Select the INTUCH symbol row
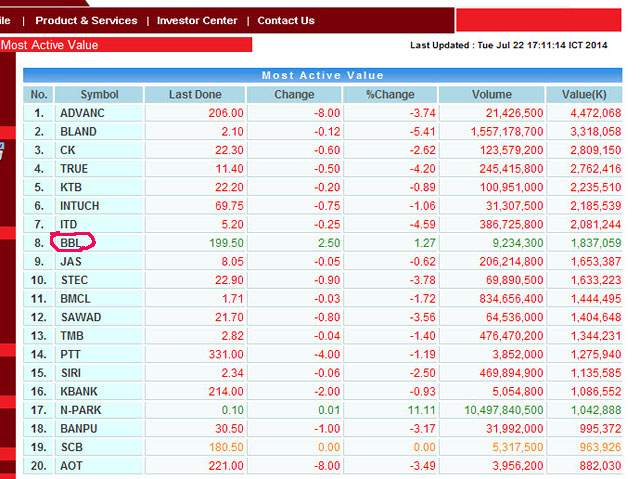Image resolution: width=640 pixels, height=479 pixels. pyautogui.click(x=79, y=205)
